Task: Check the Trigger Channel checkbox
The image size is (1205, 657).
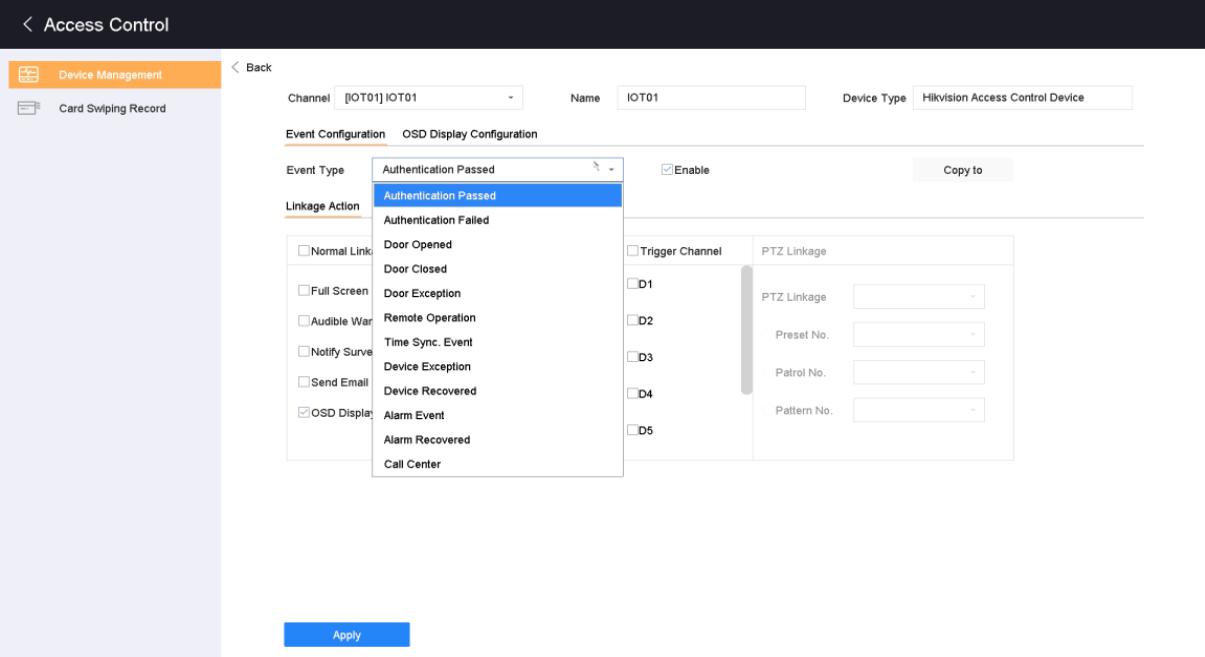Action: [633, 251]
